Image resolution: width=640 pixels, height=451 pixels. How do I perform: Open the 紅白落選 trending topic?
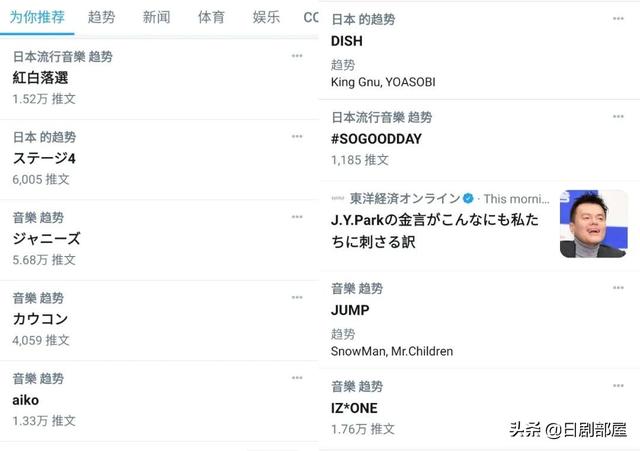click(159, 78)
